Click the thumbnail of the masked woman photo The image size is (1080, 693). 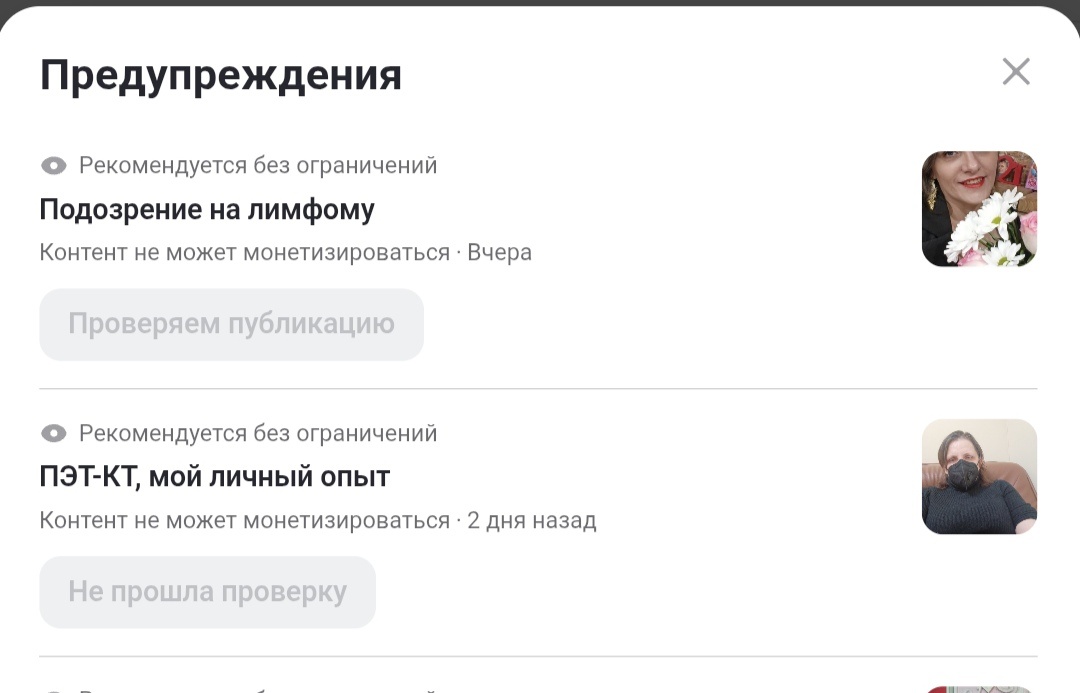coord(979,476)
